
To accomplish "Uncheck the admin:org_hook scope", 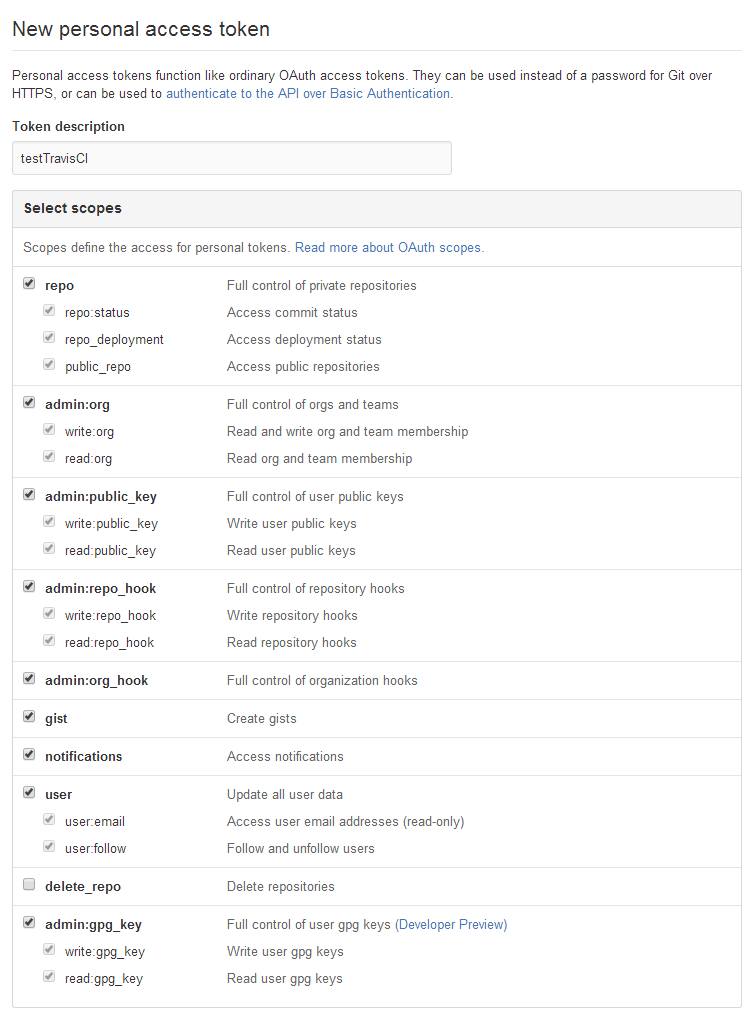I will tap(29, 680).
